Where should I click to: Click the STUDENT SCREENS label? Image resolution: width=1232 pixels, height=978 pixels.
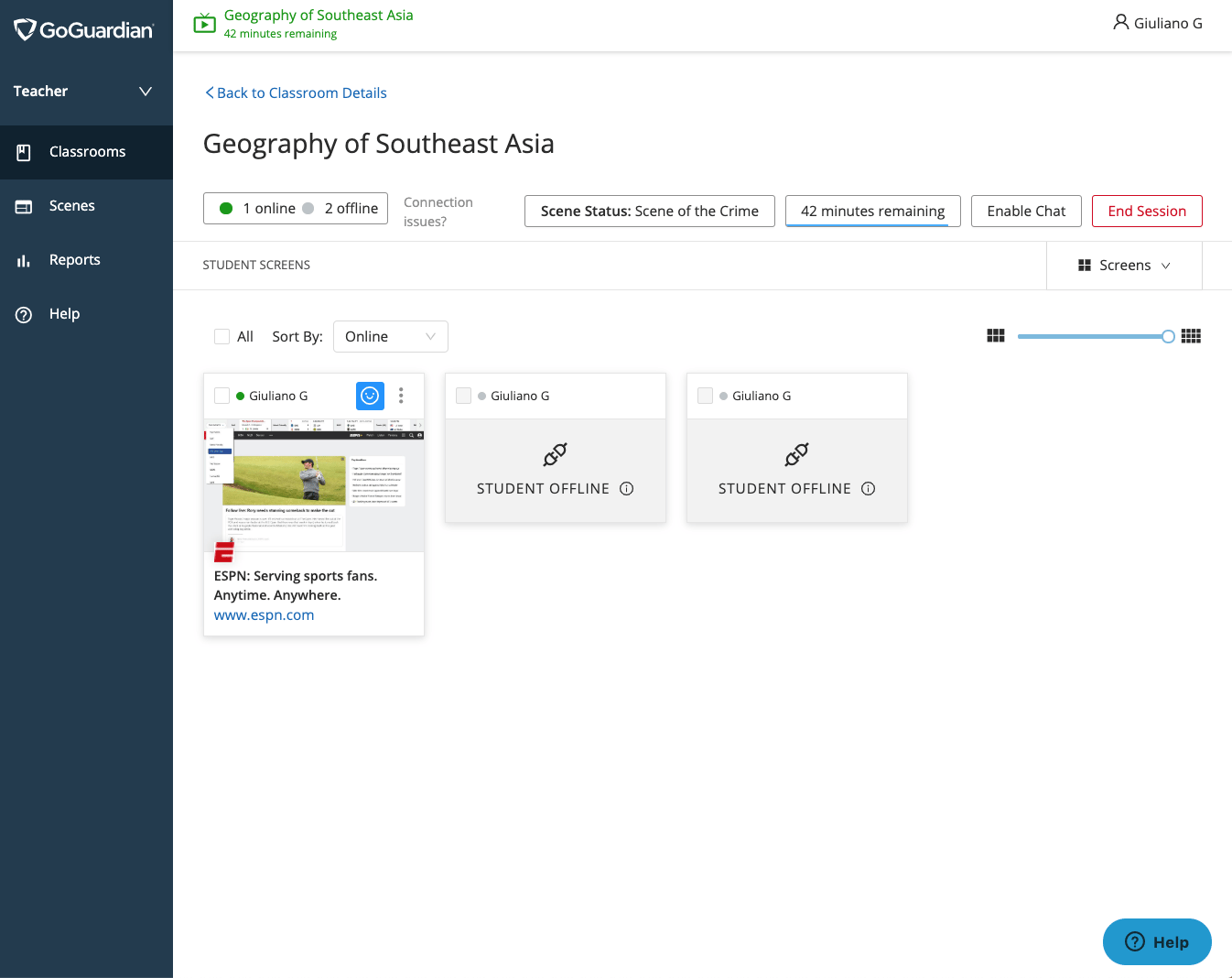coord(256,265)
